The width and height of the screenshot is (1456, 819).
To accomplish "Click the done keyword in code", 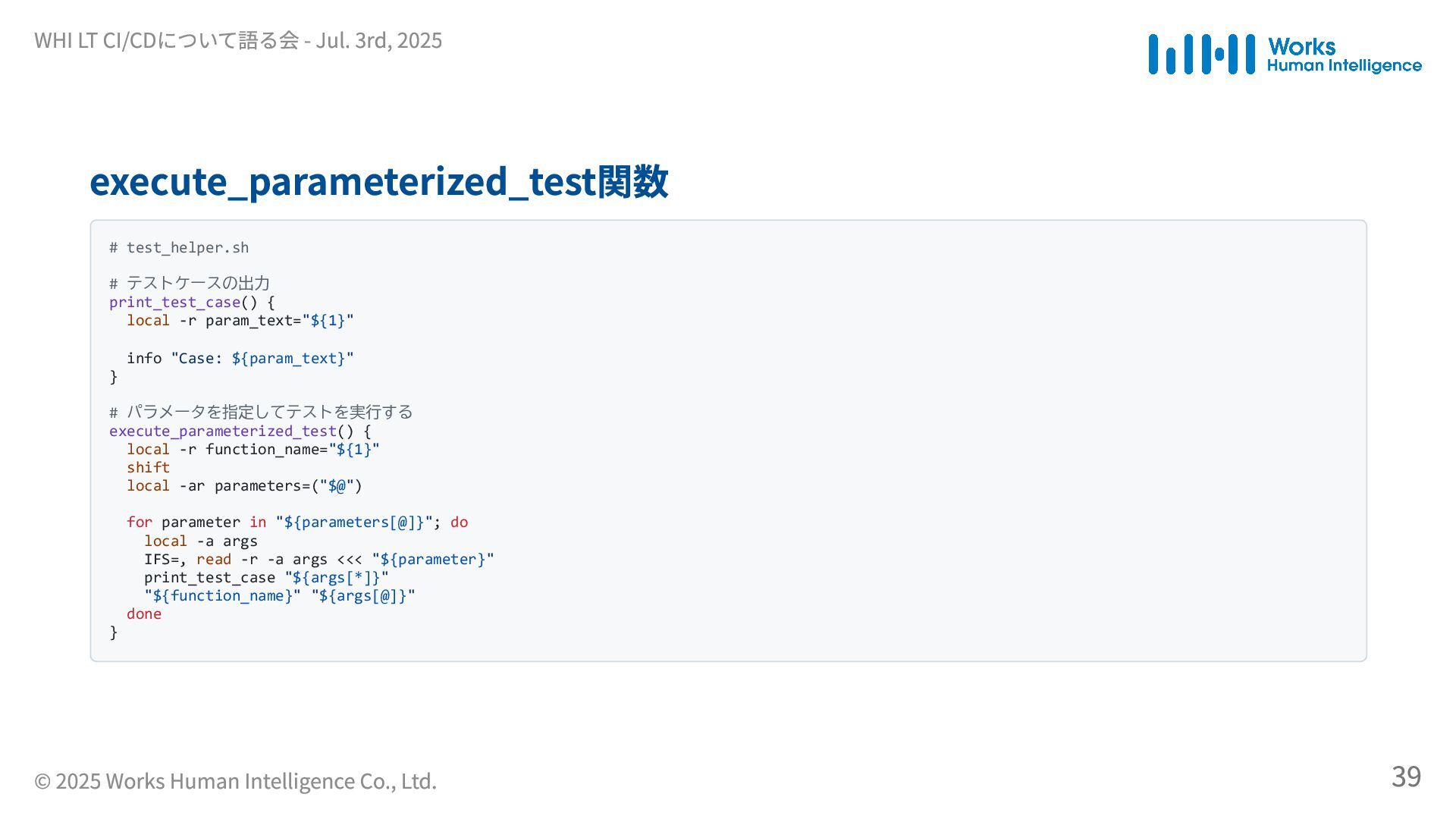I will 144,614.
